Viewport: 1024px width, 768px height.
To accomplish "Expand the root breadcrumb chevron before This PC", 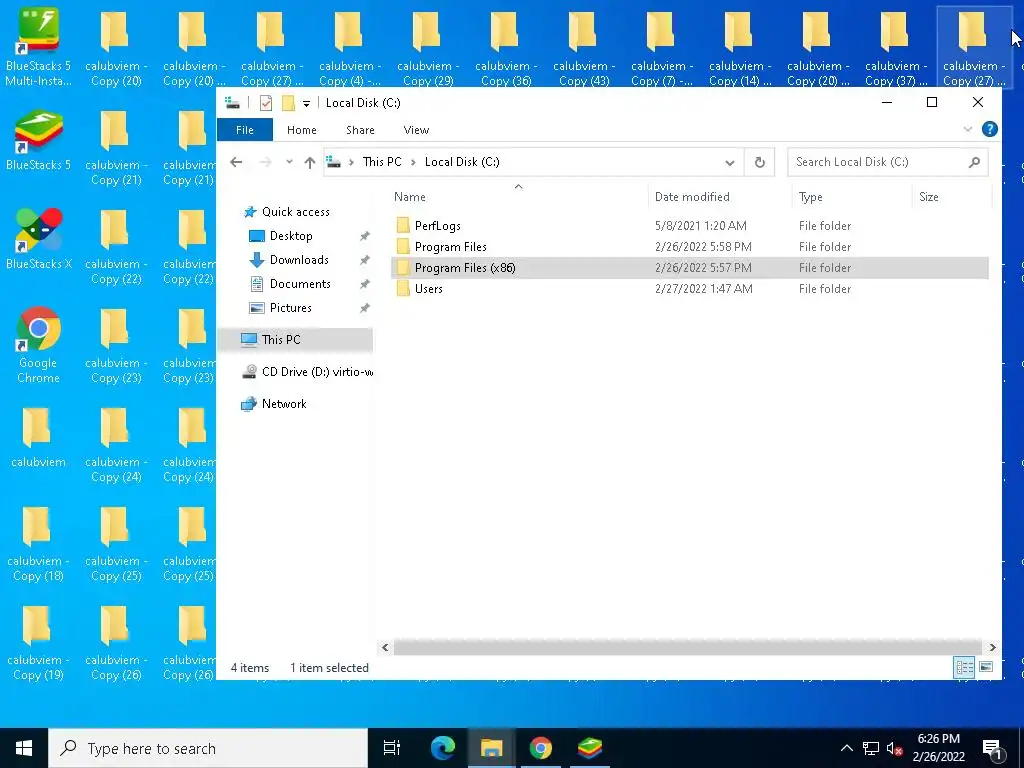I will [351, 162].
